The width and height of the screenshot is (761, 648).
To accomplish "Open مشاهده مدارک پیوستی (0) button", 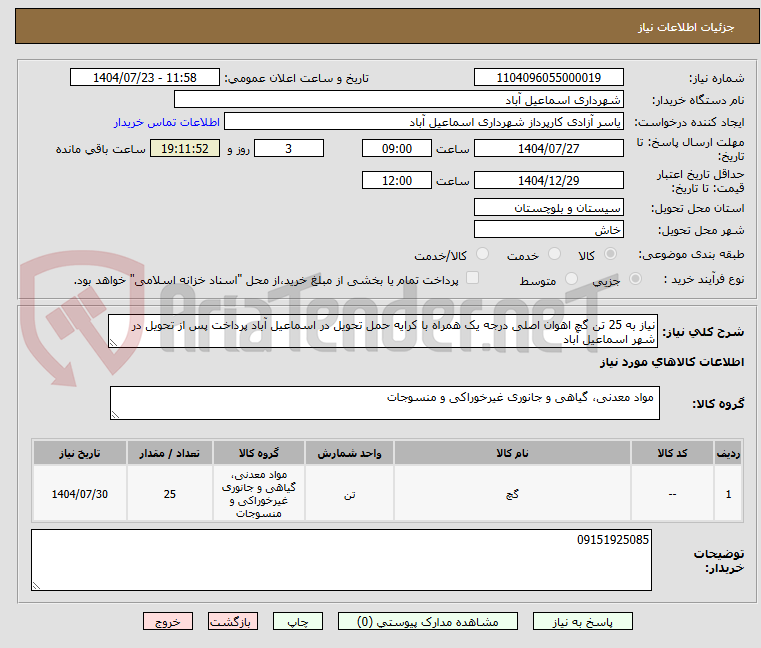I will [428, 621].
